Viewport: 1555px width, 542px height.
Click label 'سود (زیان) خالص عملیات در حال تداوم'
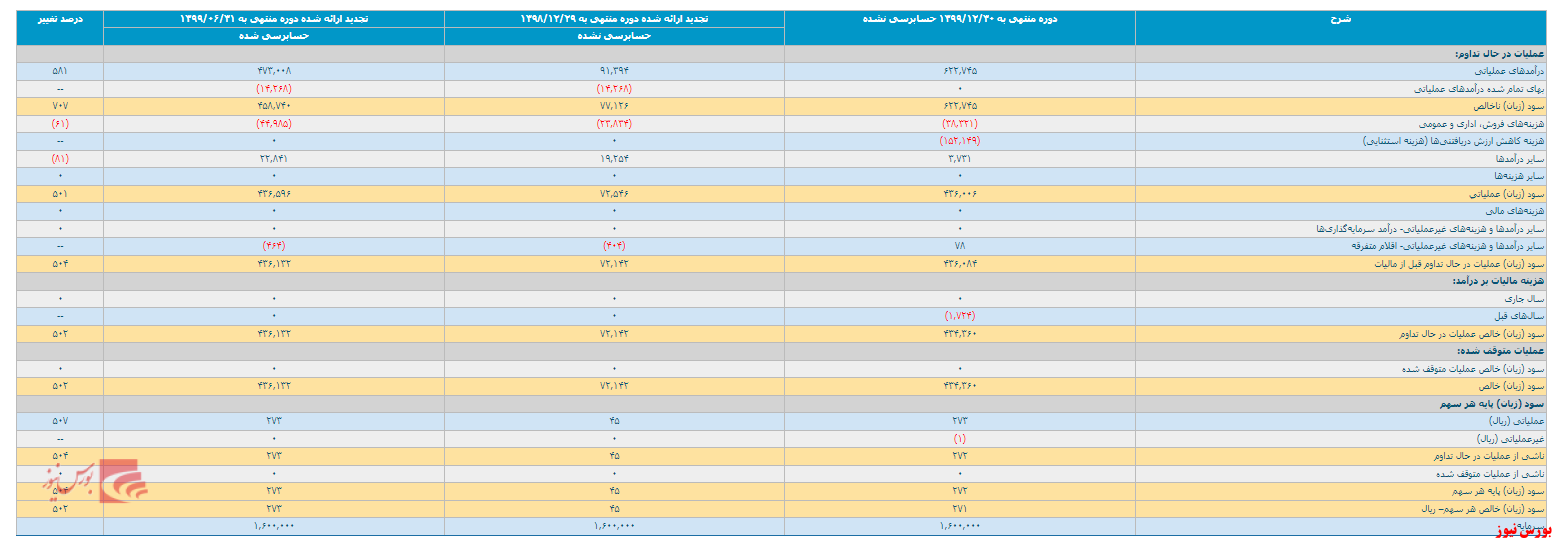point(1470,333)
